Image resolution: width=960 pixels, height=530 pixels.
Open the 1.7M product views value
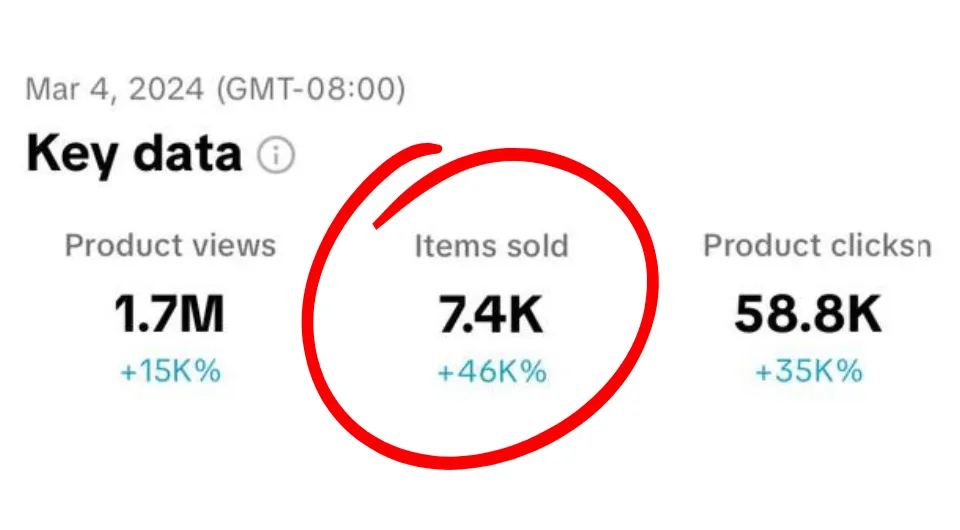click(169, 315)
